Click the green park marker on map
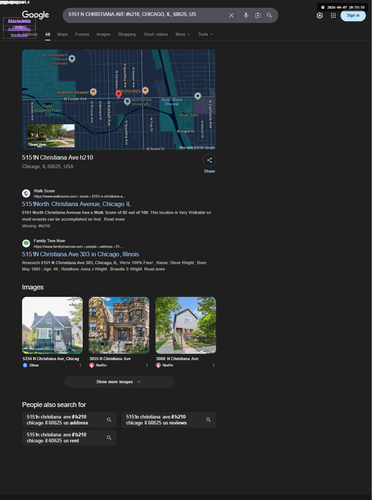Viewport: 376px width, 500px height. point(198,96)
